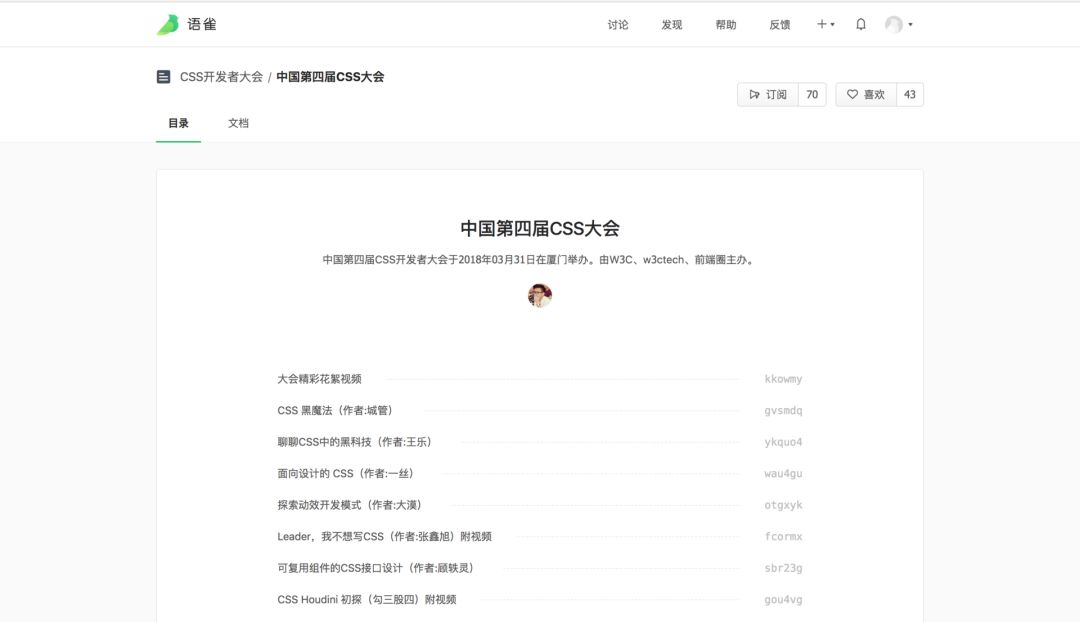This screenshot has height=622, width=1080.
Task: Open 可复用组件的CSS接口设计 document
Action: (x=375, y=568)
